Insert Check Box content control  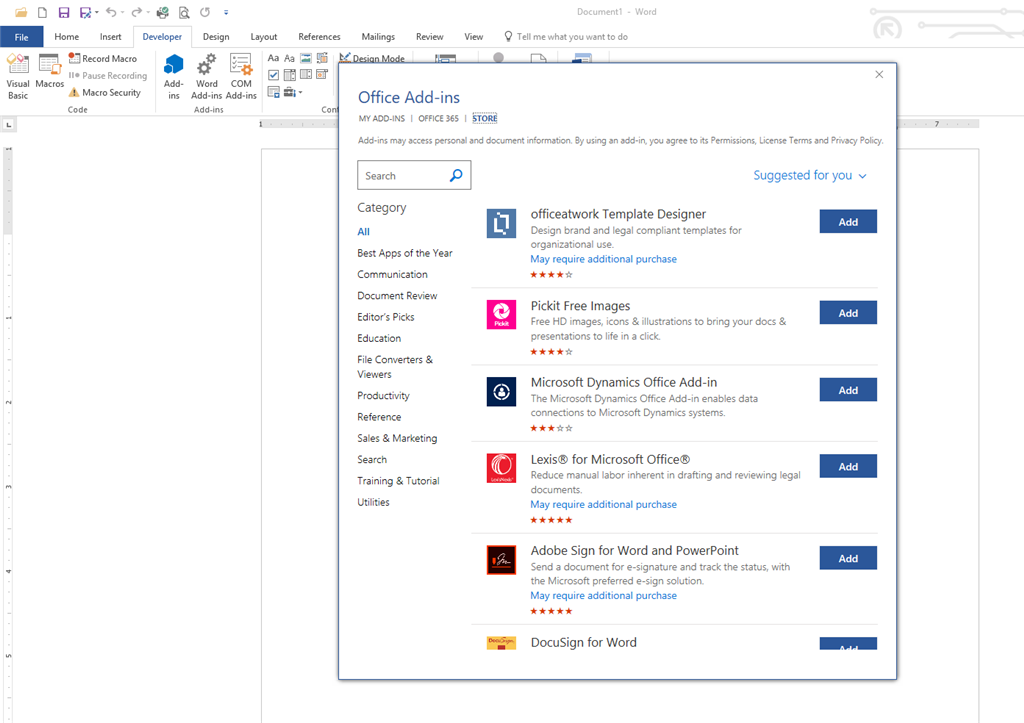(x=274, y=74)
